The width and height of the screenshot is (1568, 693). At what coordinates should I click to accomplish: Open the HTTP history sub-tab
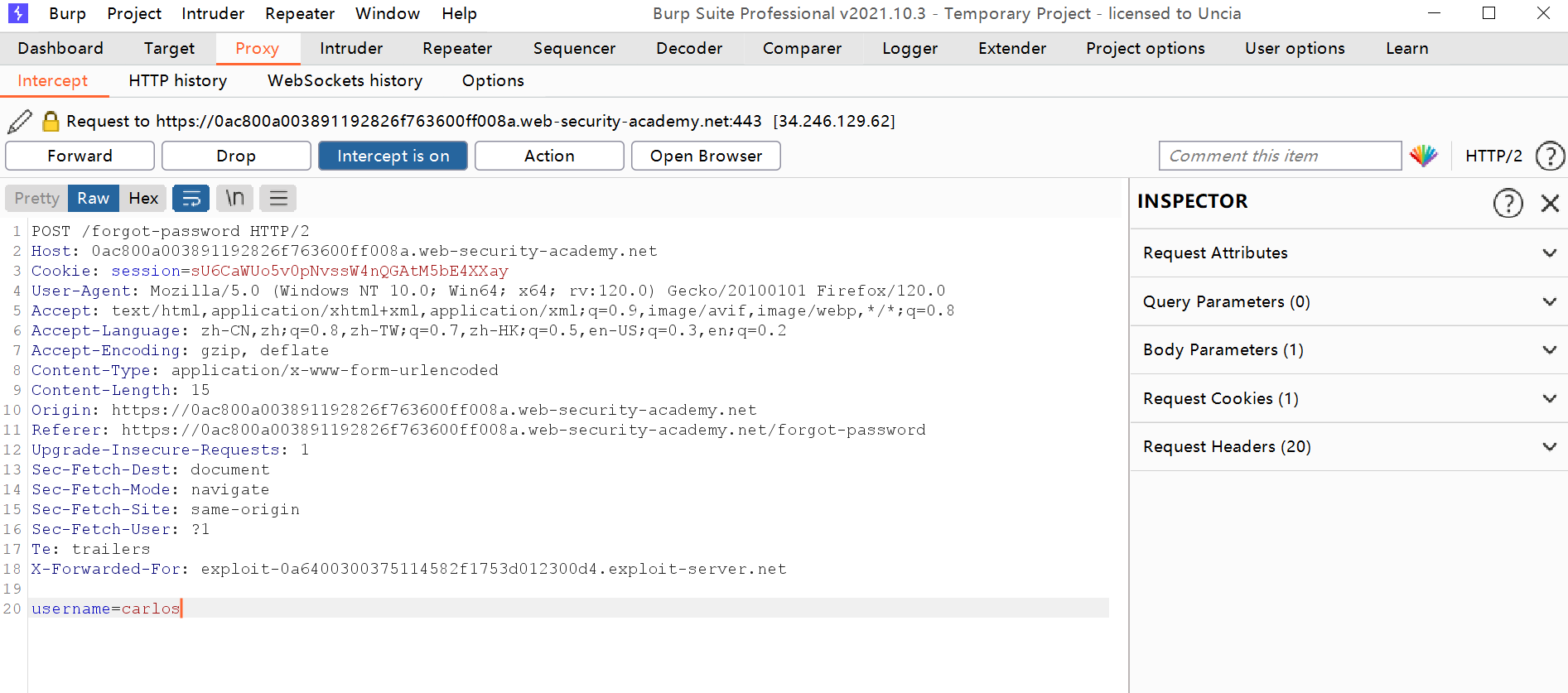[177, 81]
